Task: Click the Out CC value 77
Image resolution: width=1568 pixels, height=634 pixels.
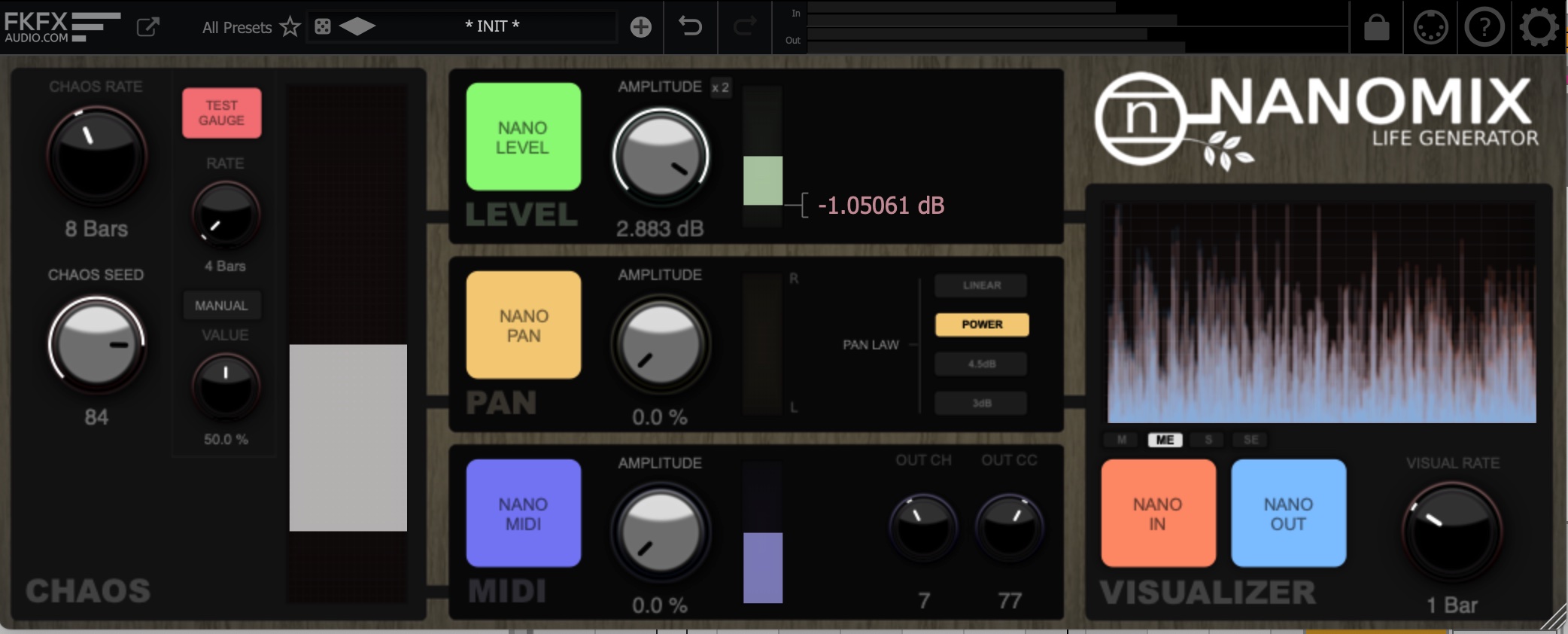Action: [x=1010, y=601]
